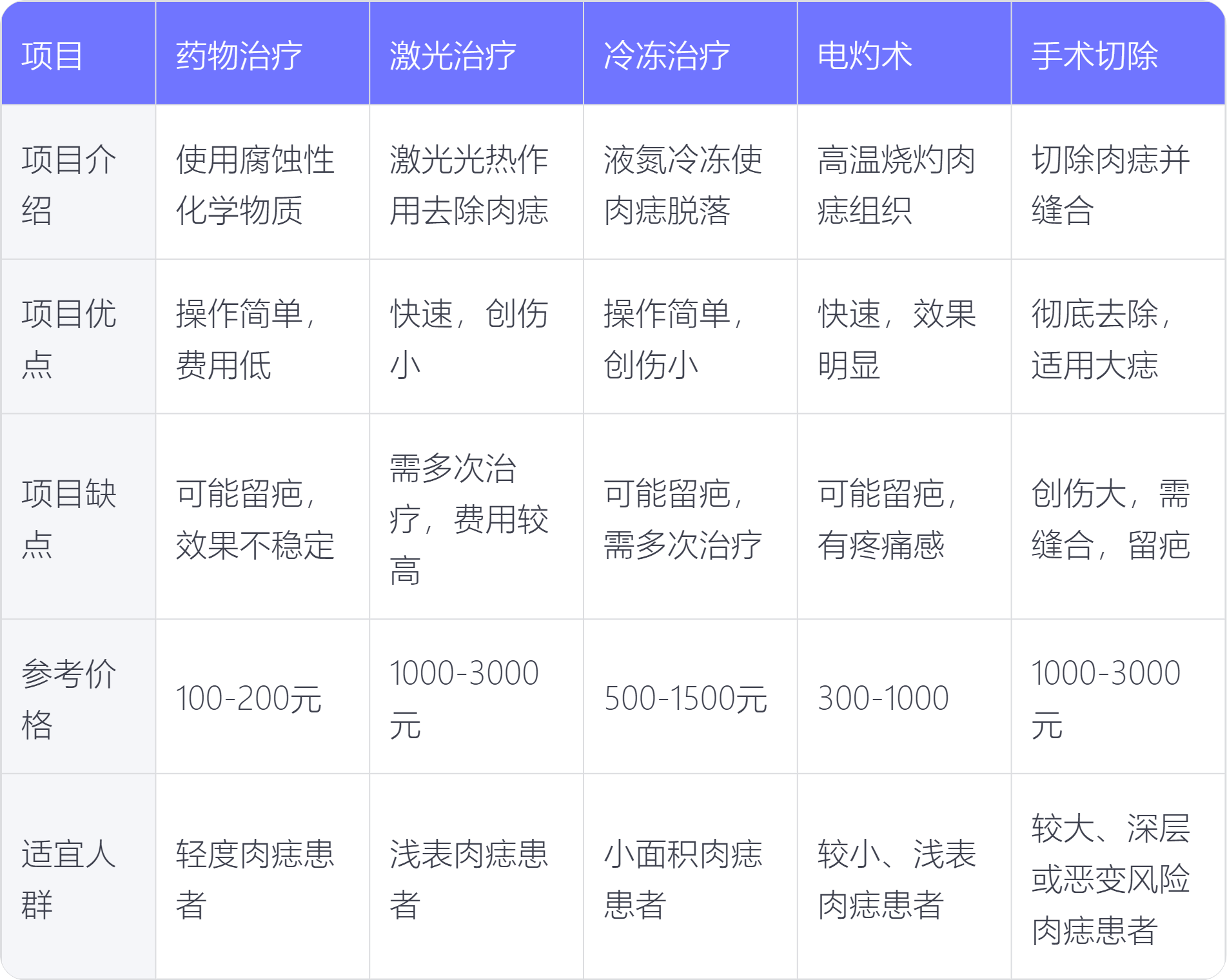Image resolution: width=1227 pixels, height=980 pixels.
Task: Click the 100-200元 price cell
Action: [x=249, y=699]
